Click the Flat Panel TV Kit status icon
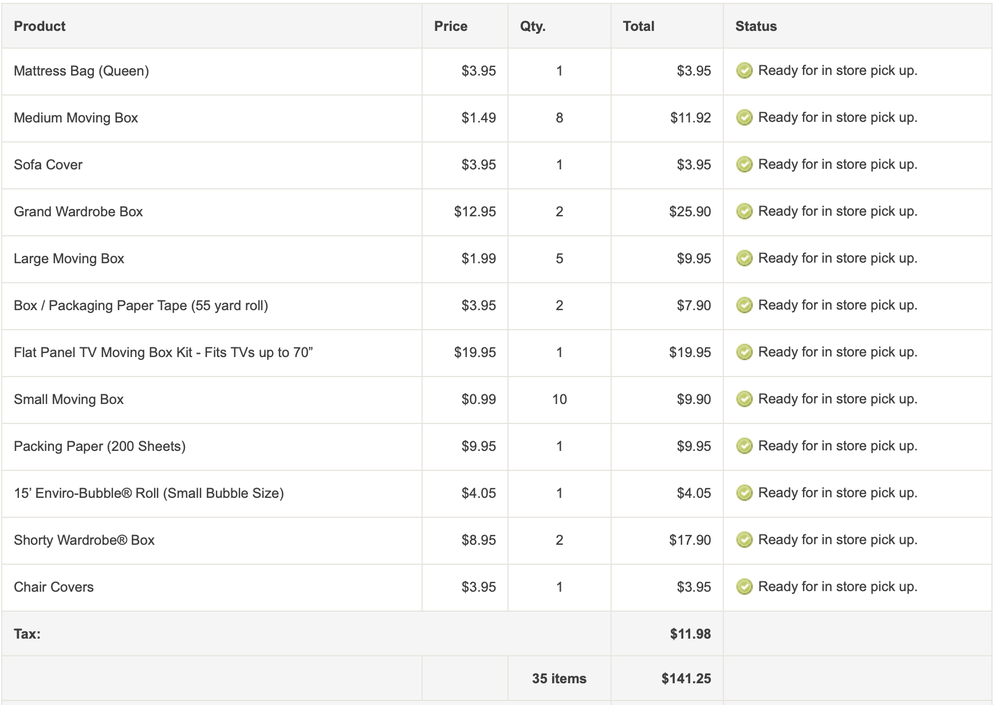The height and width of the screenshot is (705, 1000). pyautogui.click(x=744, y=353)
